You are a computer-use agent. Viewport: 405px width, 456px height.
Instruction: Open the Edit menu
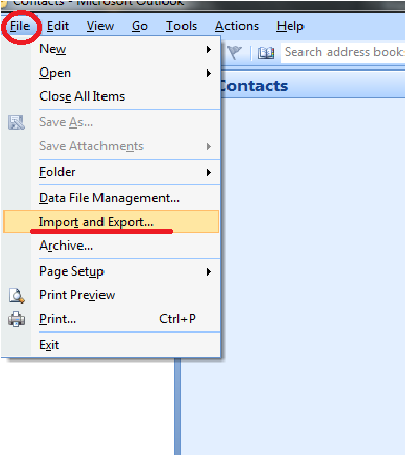[58, 26]
